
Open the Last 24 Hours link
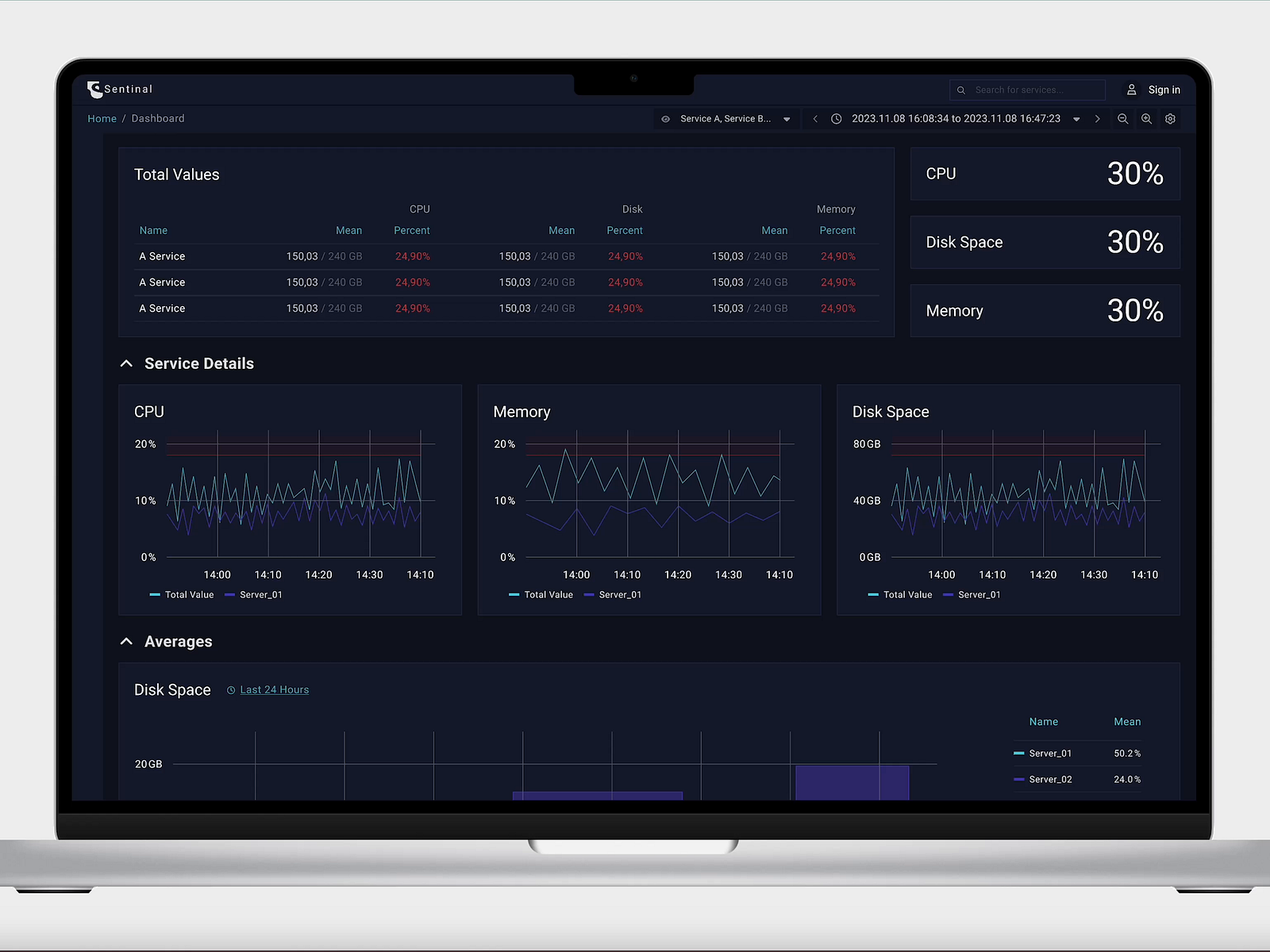274,690
